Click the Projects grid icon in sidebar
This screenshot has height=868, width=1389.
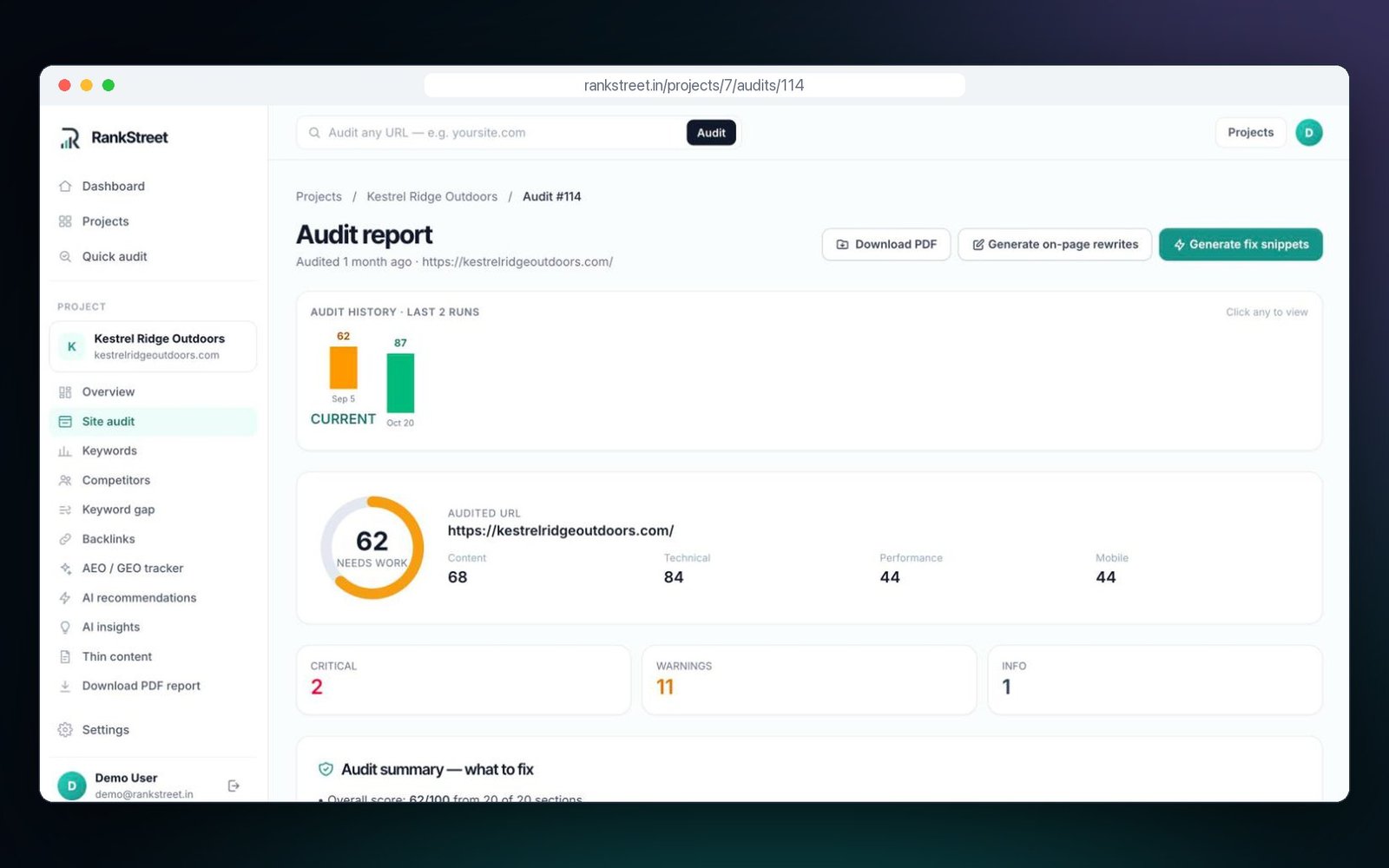[65, 221]
